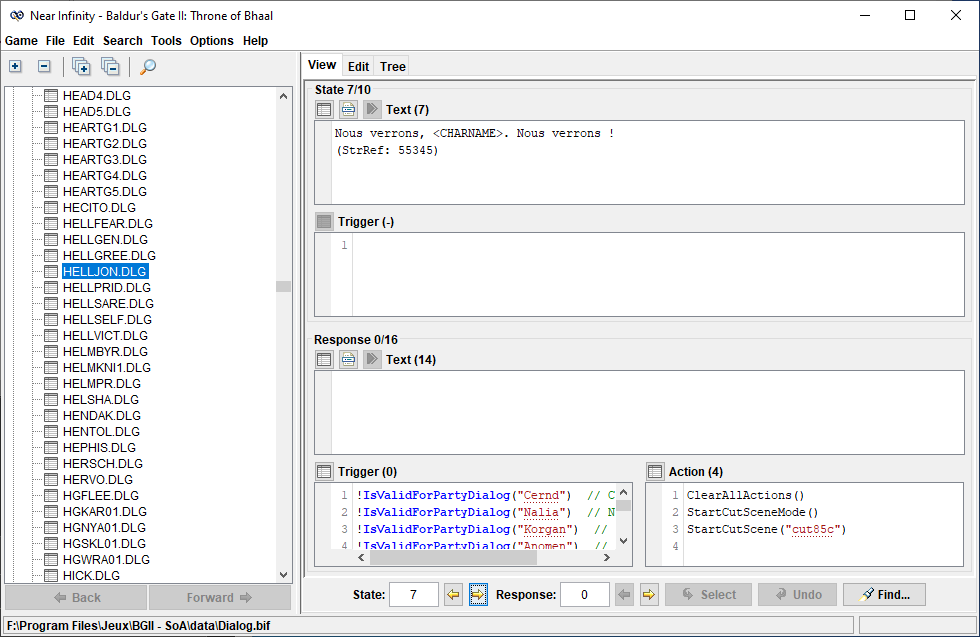
Task: Open the Options menu
Action: click(x=211, y=41)
